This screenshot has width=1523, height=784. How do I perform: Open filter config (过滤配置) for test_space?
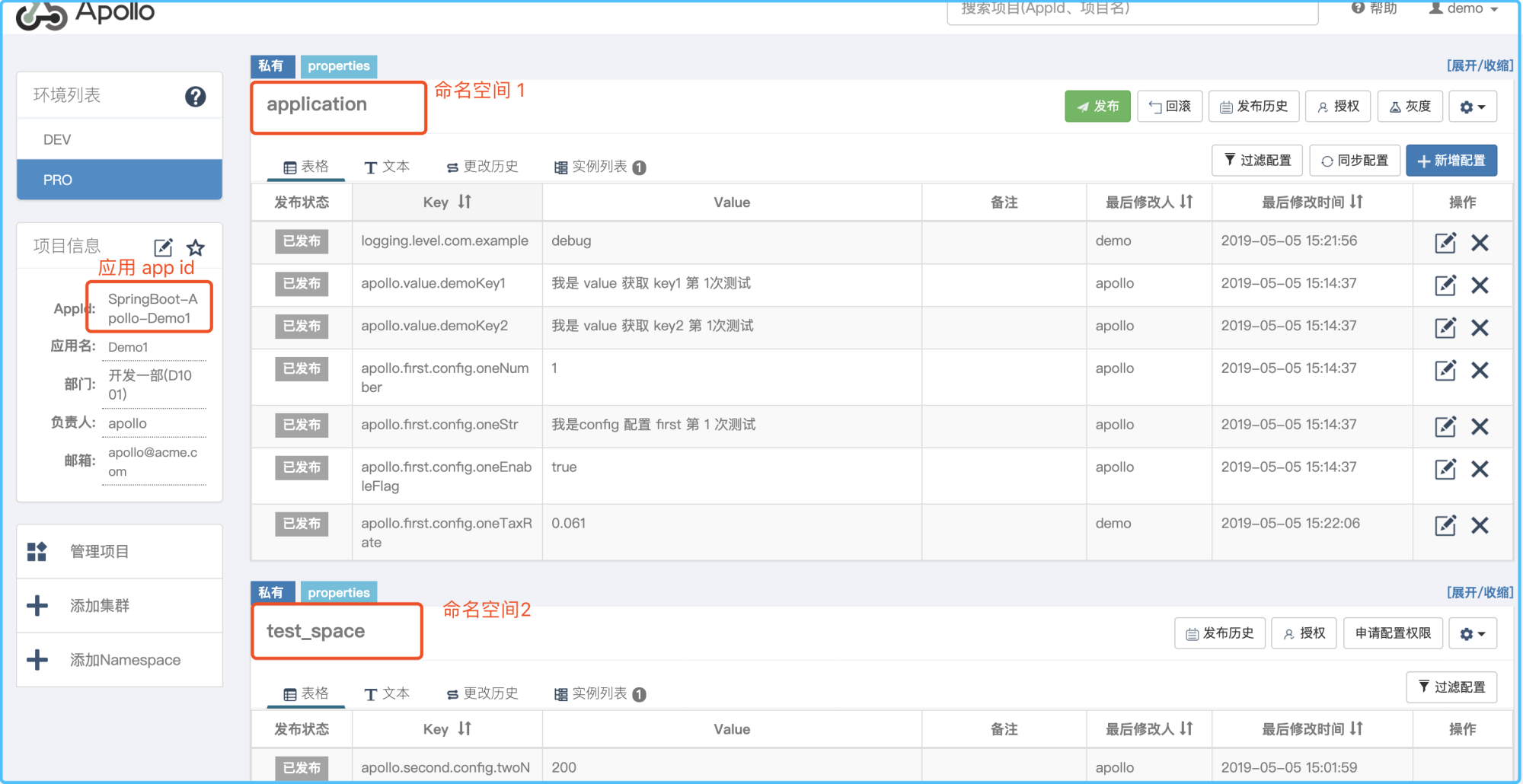click(1451, 687)
